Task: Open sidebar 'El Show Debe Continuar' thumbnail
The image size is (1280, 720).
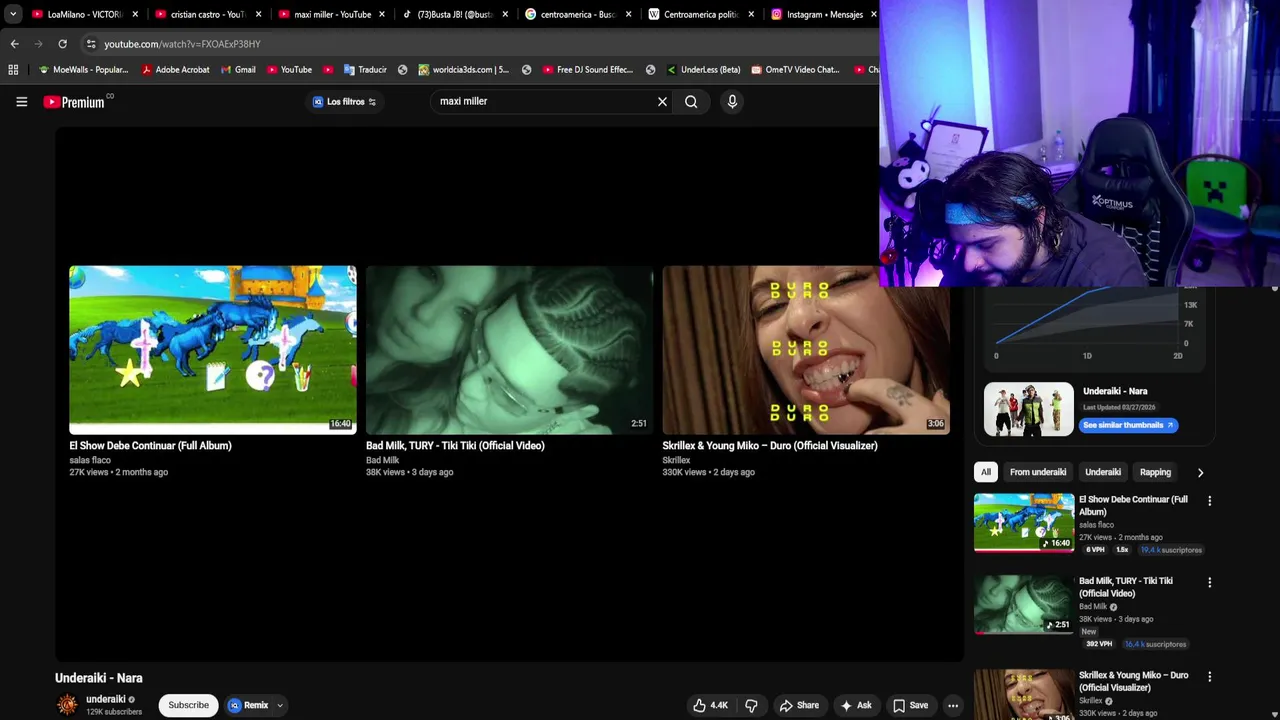Action: [1024, 522]
